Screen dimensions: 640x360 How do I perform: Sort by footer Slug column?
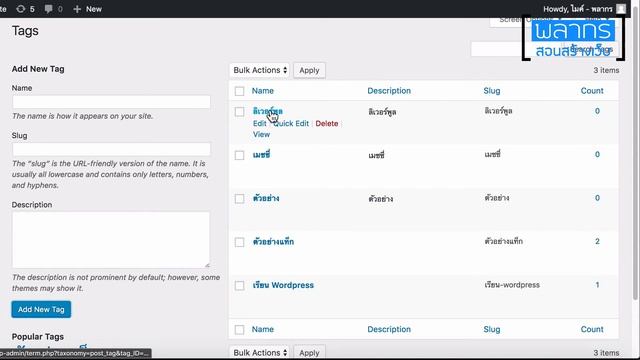[x=492, y=329]
